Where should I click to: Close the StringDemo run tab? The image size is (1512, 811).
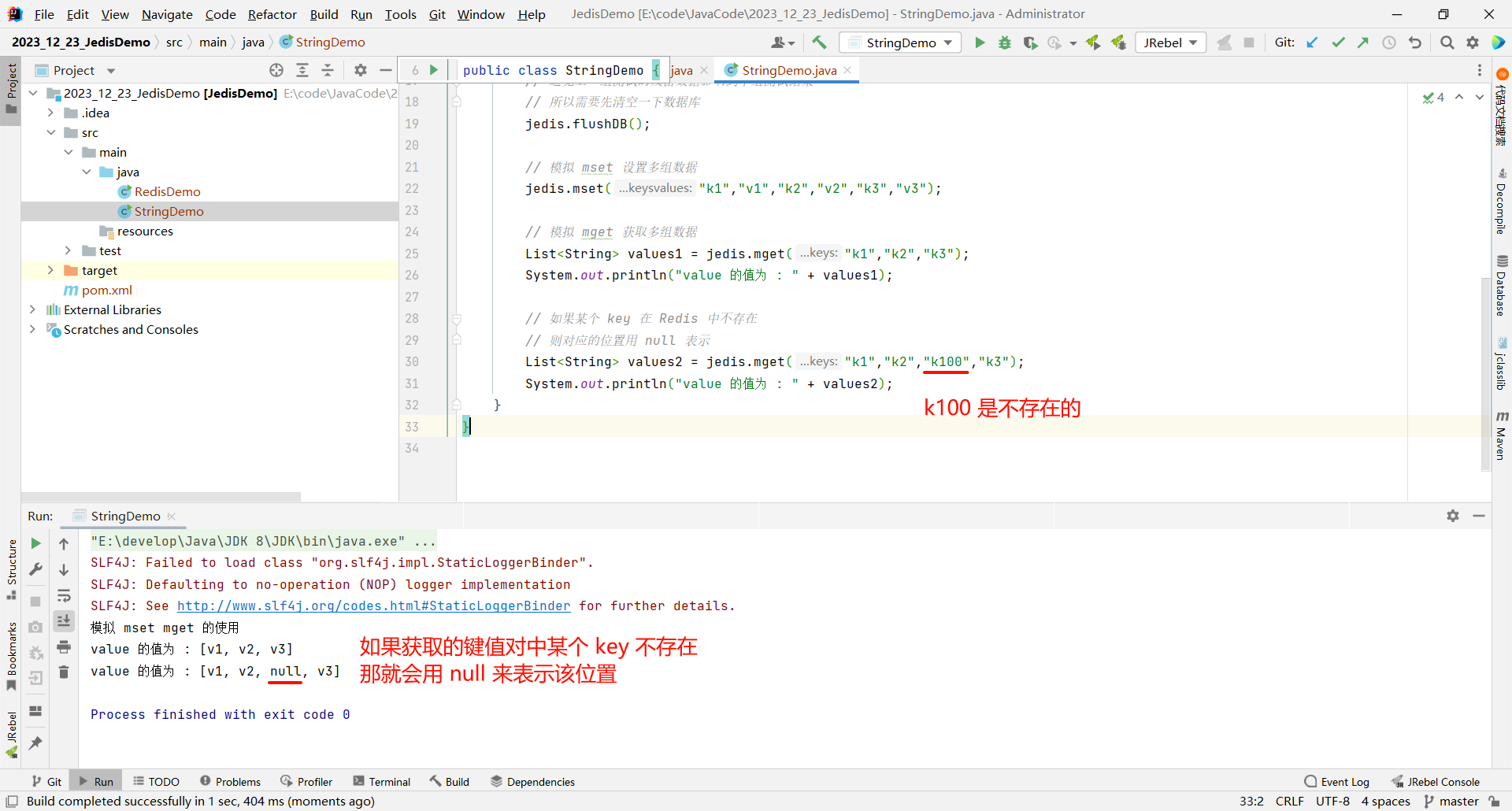(172, 516)
